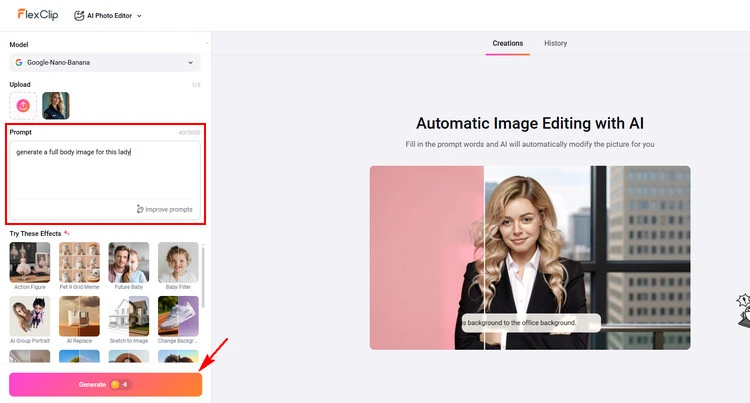
Task: Click the FlexClip logo
Action: point(37,15)
